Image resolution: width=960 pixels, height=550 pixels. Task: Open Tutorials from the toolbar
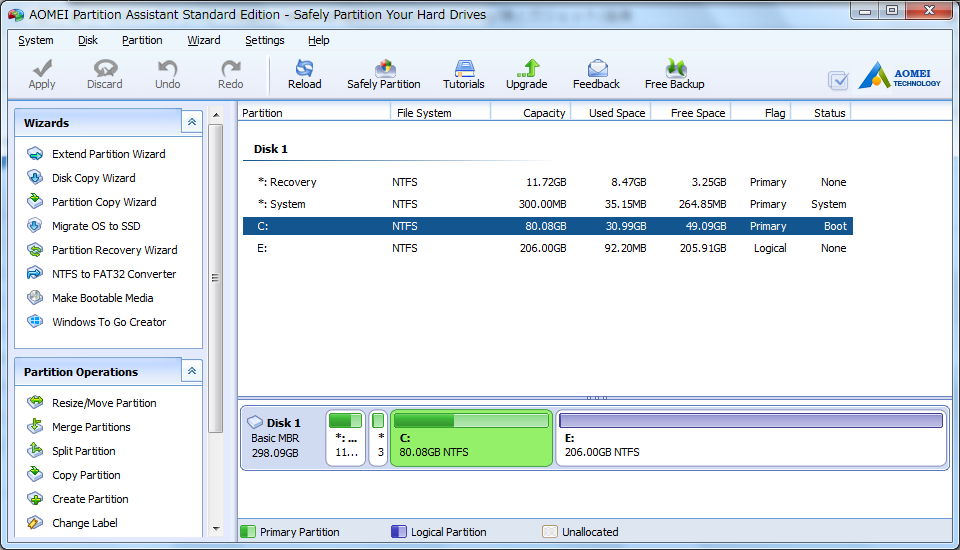(463, 75)
